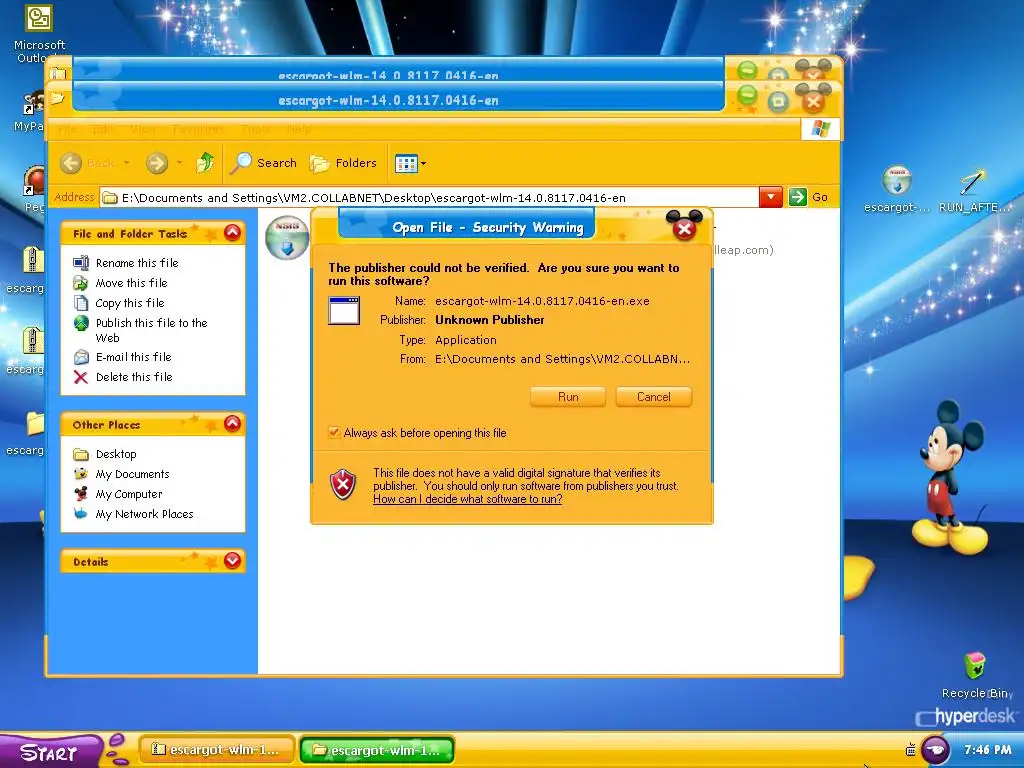Click the E-mail envelope icon
The image size is (1024, 768).
pyautogui.click(x=81, y=357)
